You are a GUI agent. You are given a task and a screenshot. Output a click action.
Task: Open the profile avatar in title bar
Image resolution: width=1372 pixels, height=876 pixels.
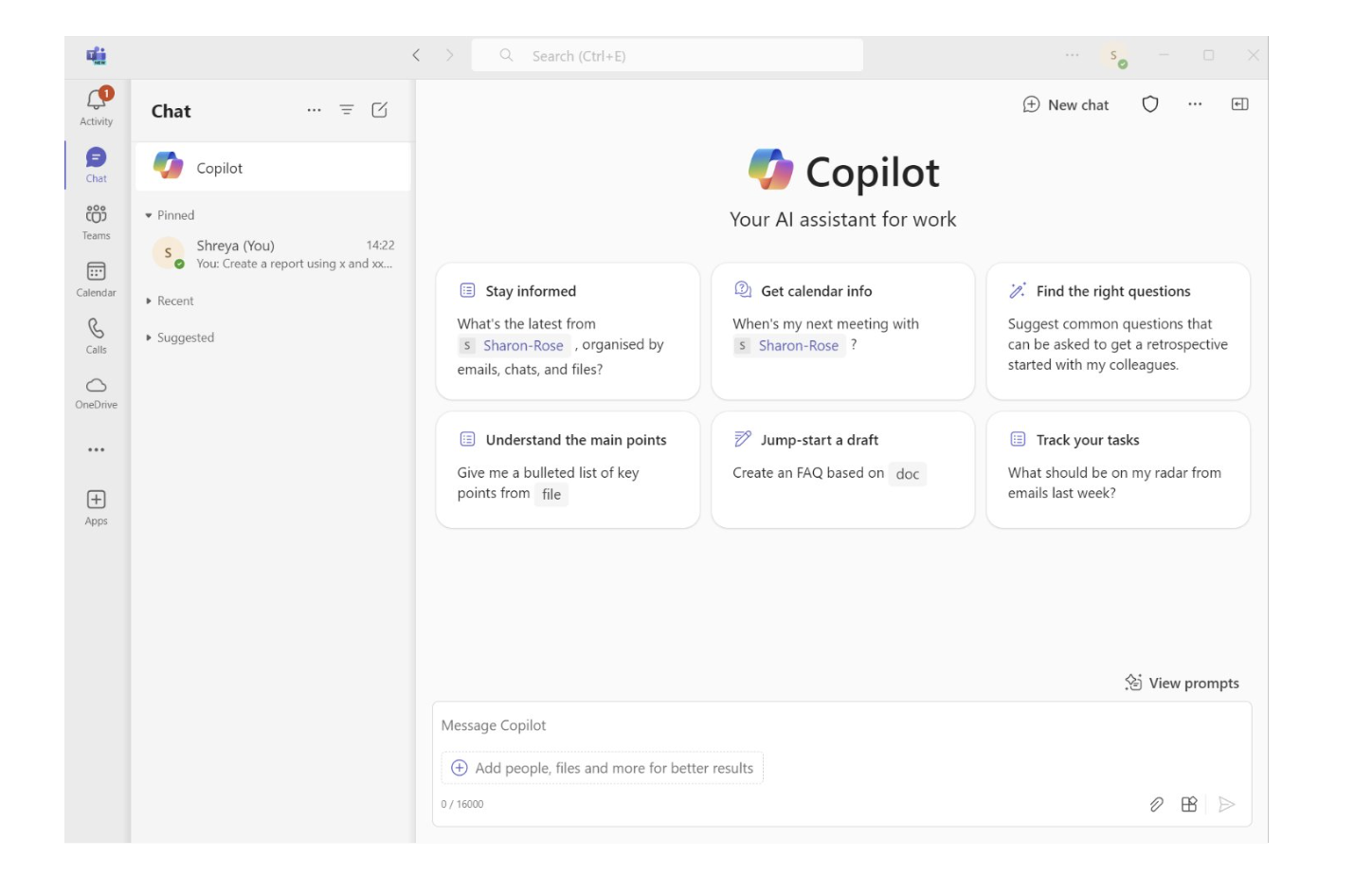(1115, 57)
